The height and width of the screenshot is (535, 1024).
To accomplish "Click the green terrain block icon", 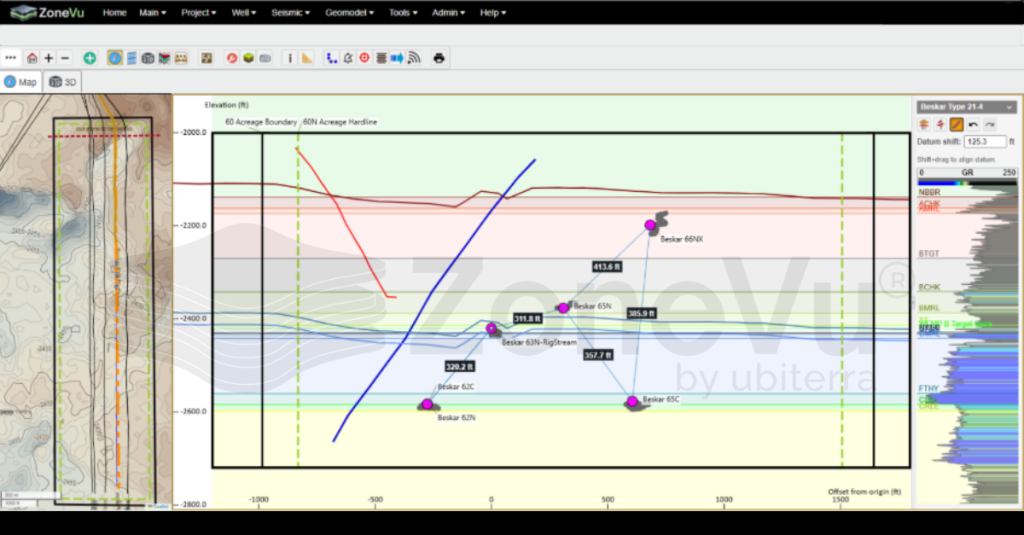I will 248,58.
